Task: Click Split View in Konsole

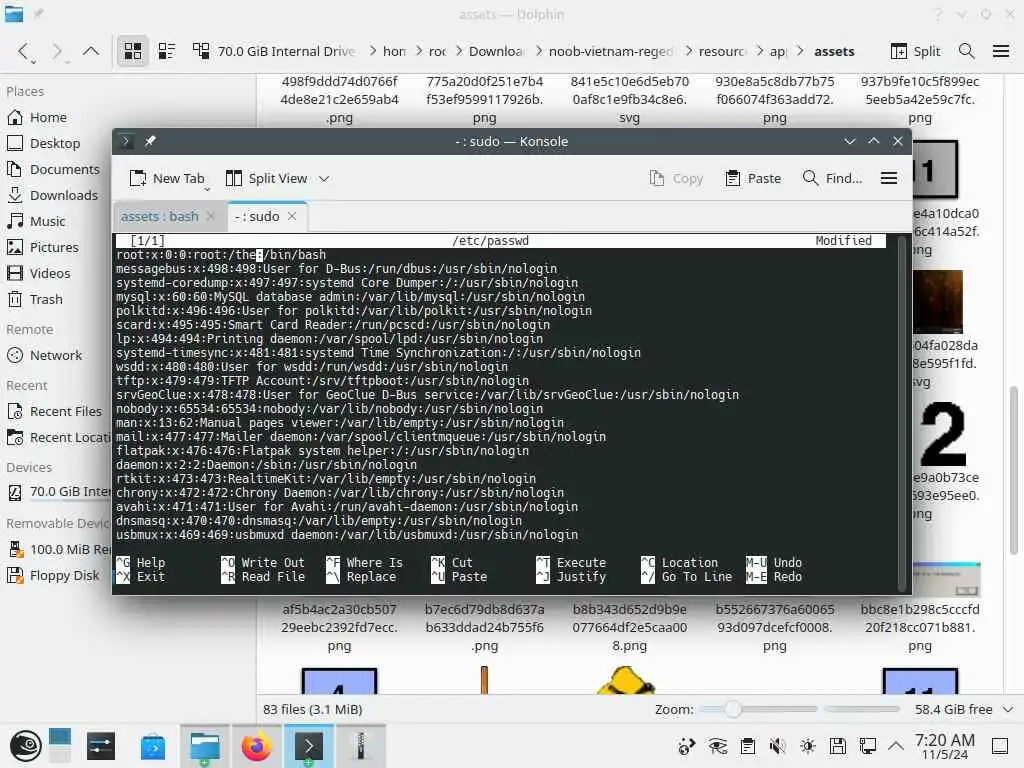Action: (x=266, y=178)
